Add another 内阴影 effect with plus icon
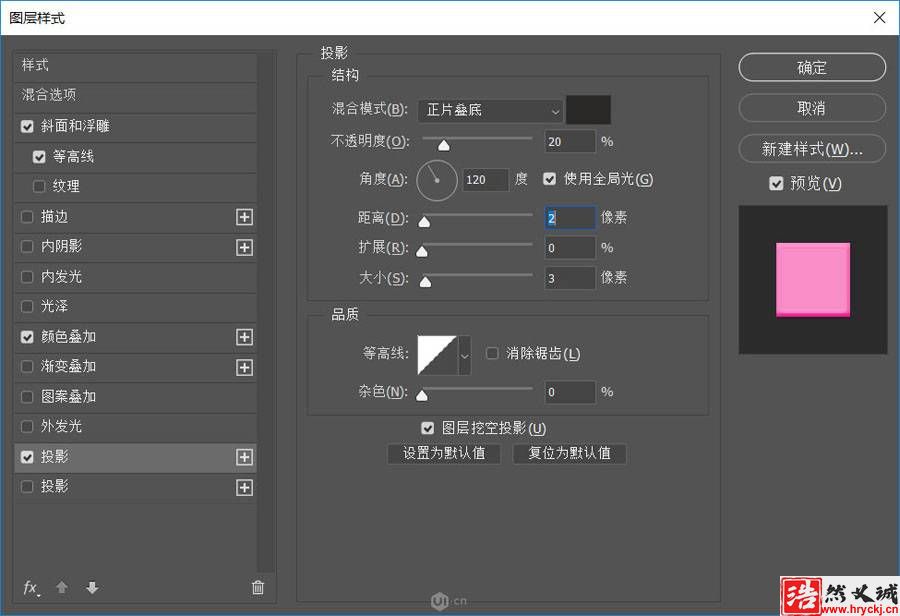 245,247
